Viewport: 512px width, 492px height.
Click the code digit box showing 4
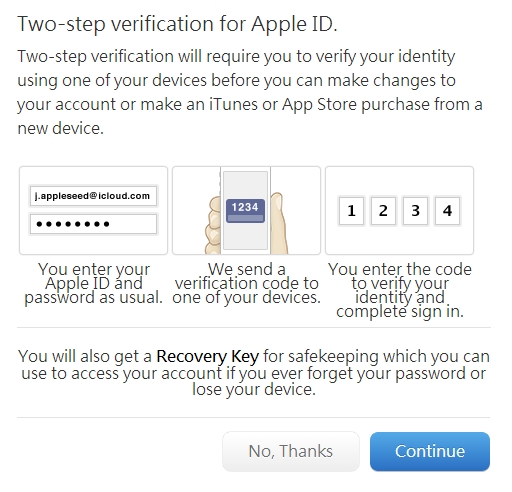(447, 211)
